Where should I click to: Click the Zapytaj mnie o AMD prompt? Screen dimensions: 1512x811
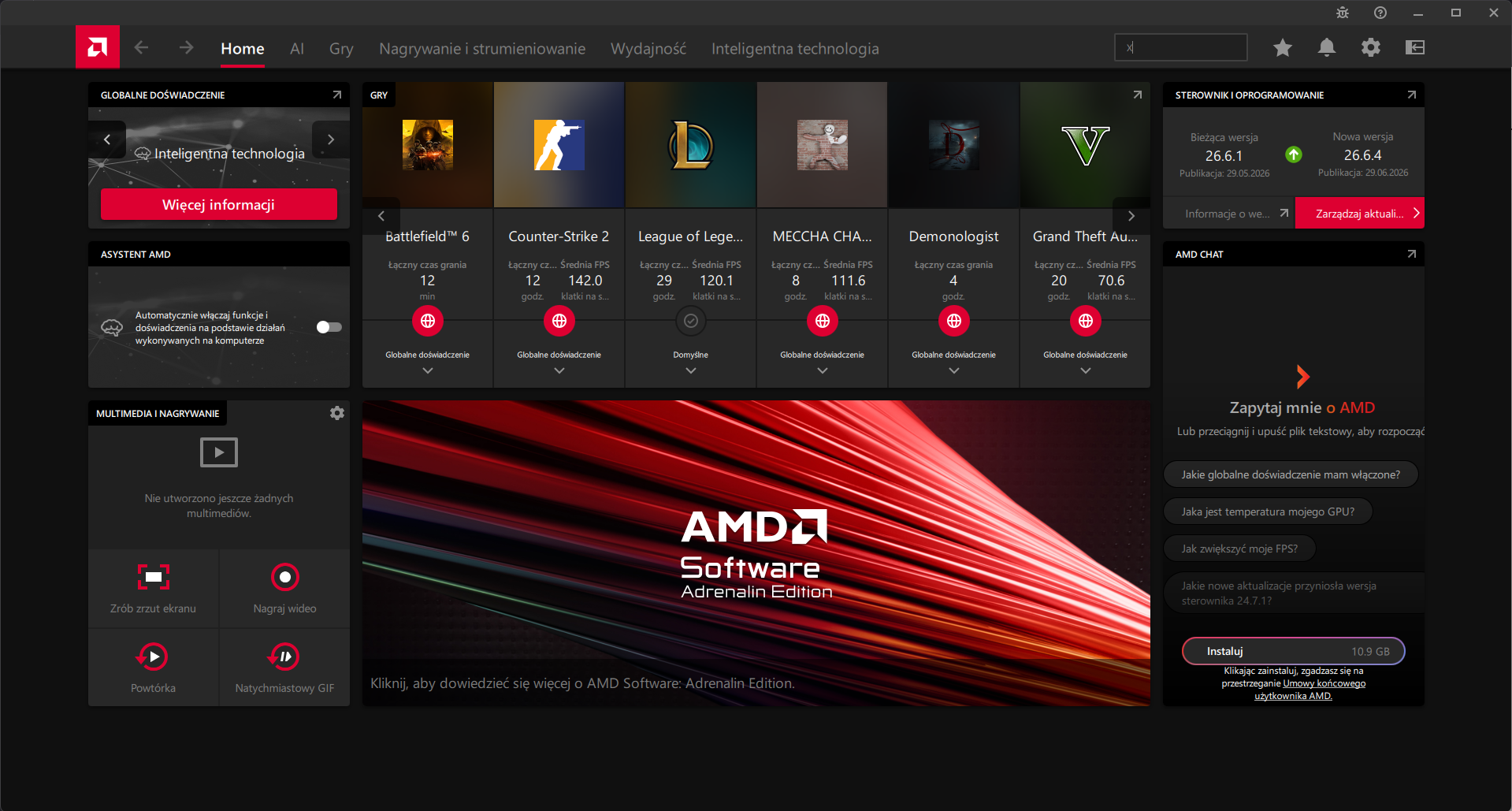pyautogui.click(x=1302, y=407)
